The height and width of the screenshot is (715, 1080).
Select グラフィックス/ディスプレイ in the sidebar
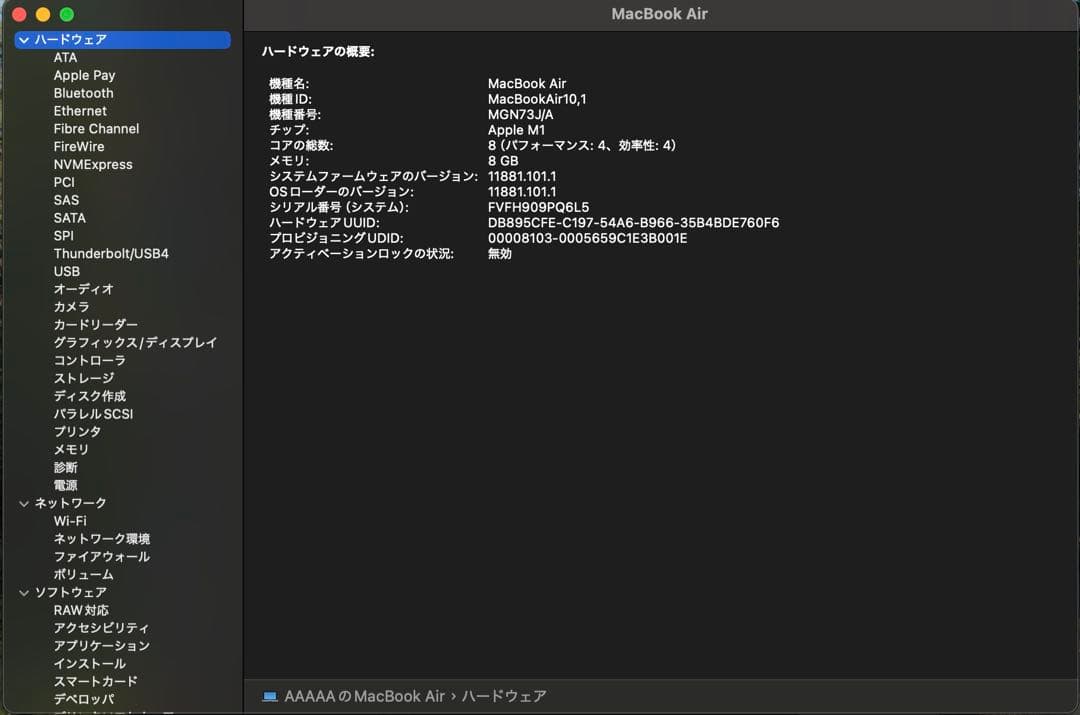point(135,342)
